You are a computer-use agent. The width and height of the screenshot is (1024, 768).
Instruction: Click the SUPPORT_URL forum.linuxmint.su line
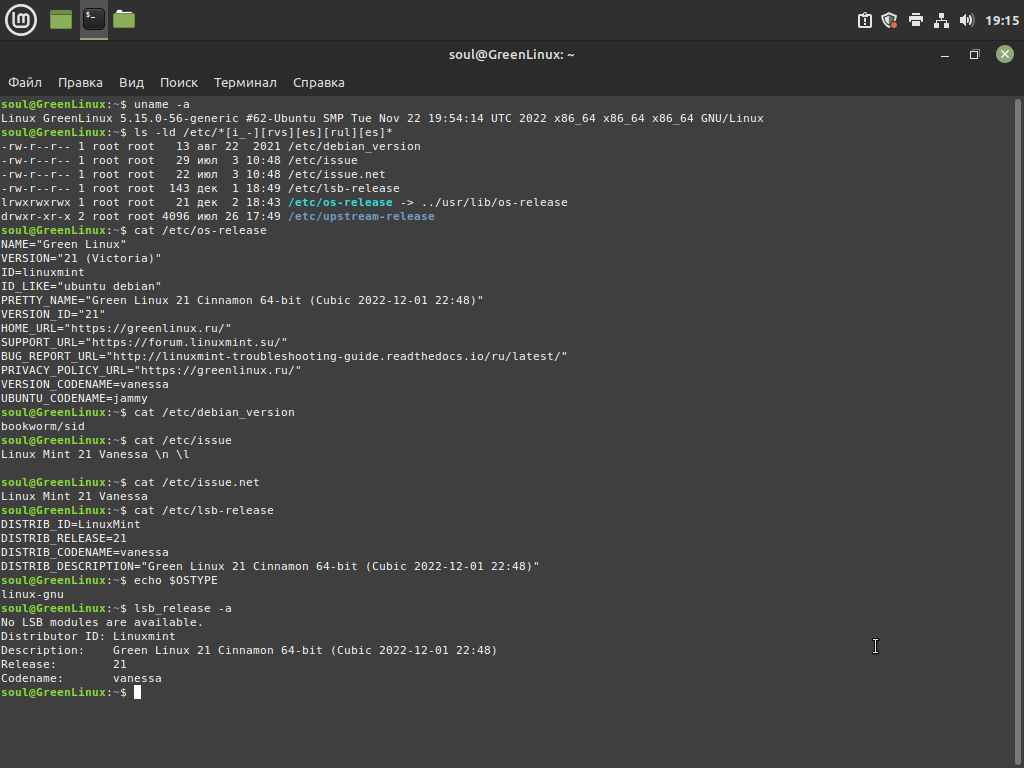pyautogui.click(x=144, y=342)
